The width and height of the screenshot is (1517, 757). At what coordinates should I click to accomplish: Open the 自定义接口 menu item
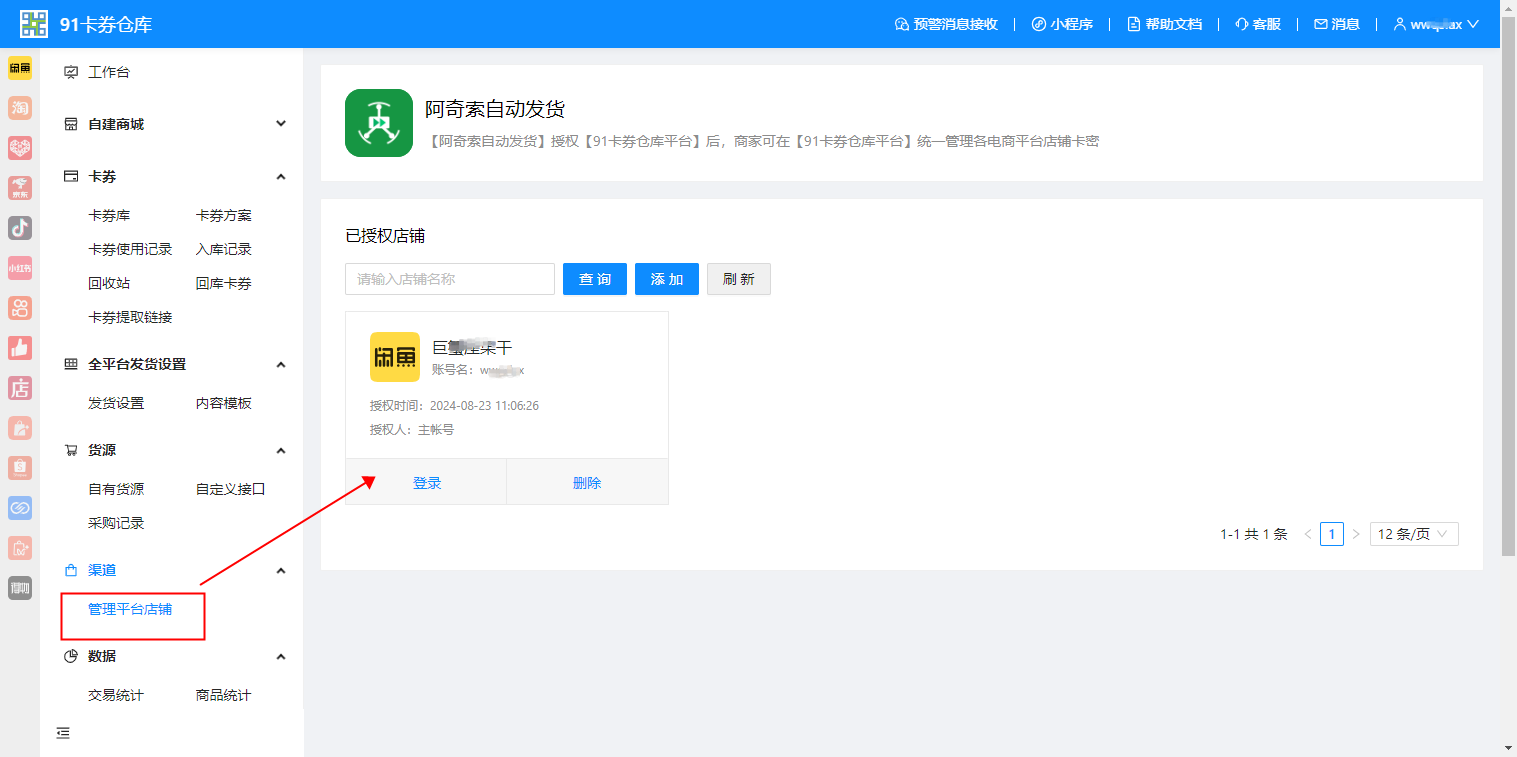231,489
